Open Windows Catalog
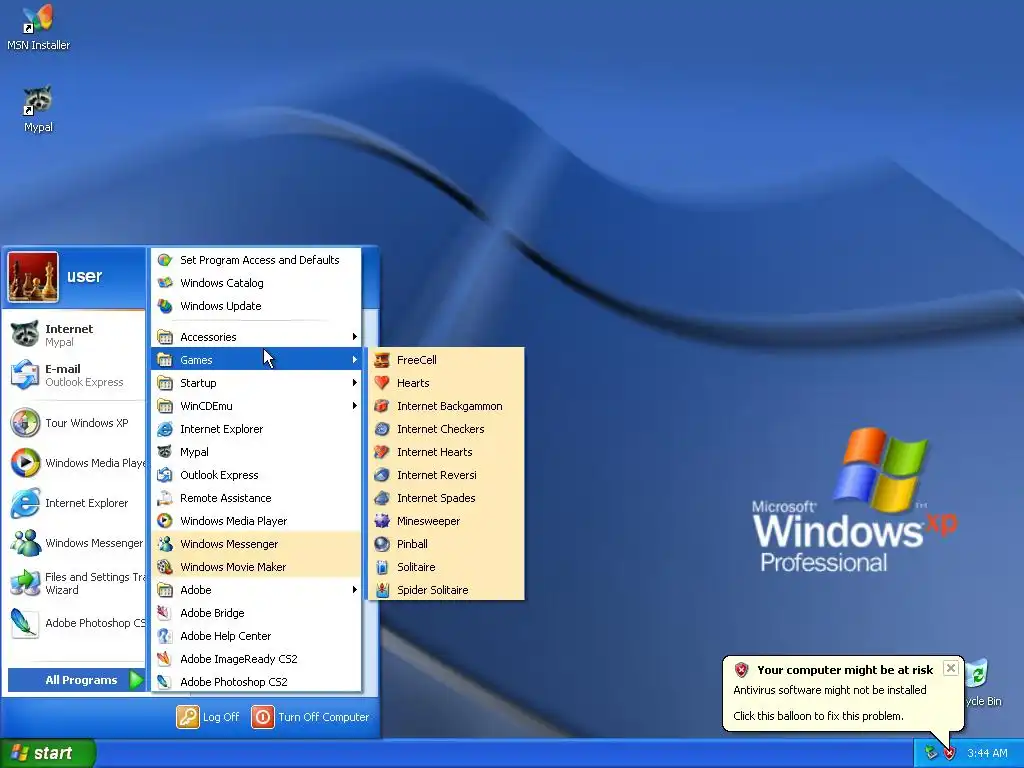Viewport: 1024px width, 768px height. 256,283
